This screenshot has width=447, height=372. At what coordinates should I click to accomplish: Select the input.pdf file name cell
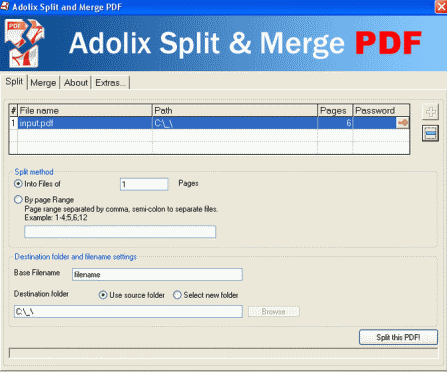coord(85,123)
